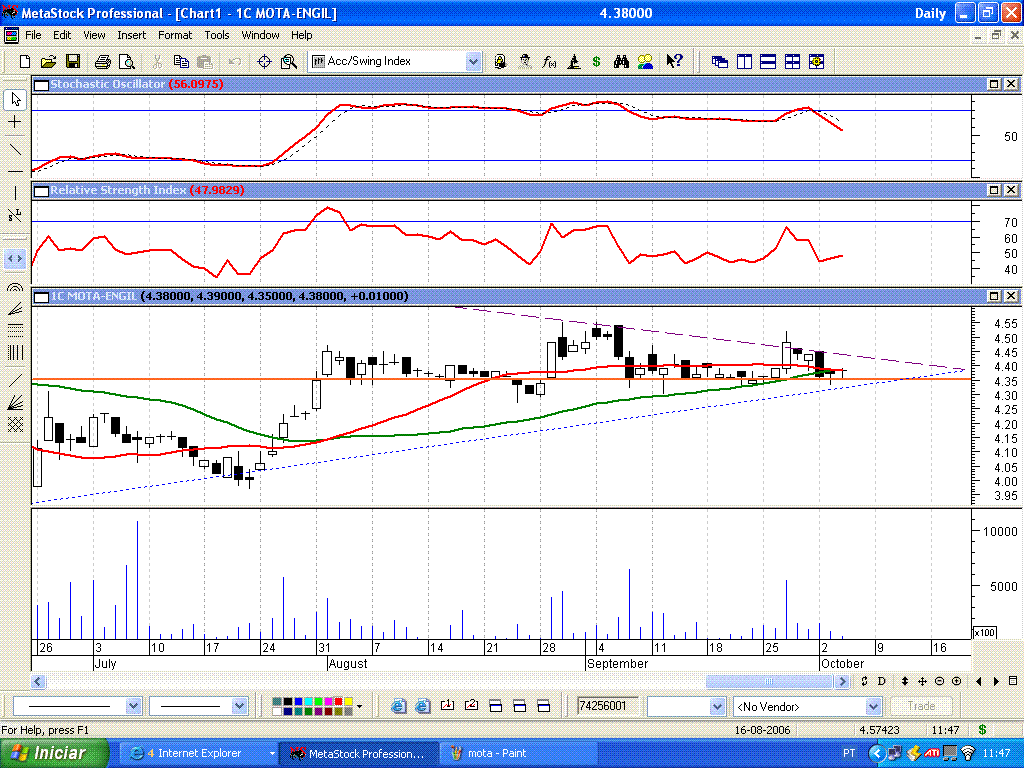Open Print Preview from the toolbar
Viewport: 1024px width, 768px height.
click(x=126, y=61)
